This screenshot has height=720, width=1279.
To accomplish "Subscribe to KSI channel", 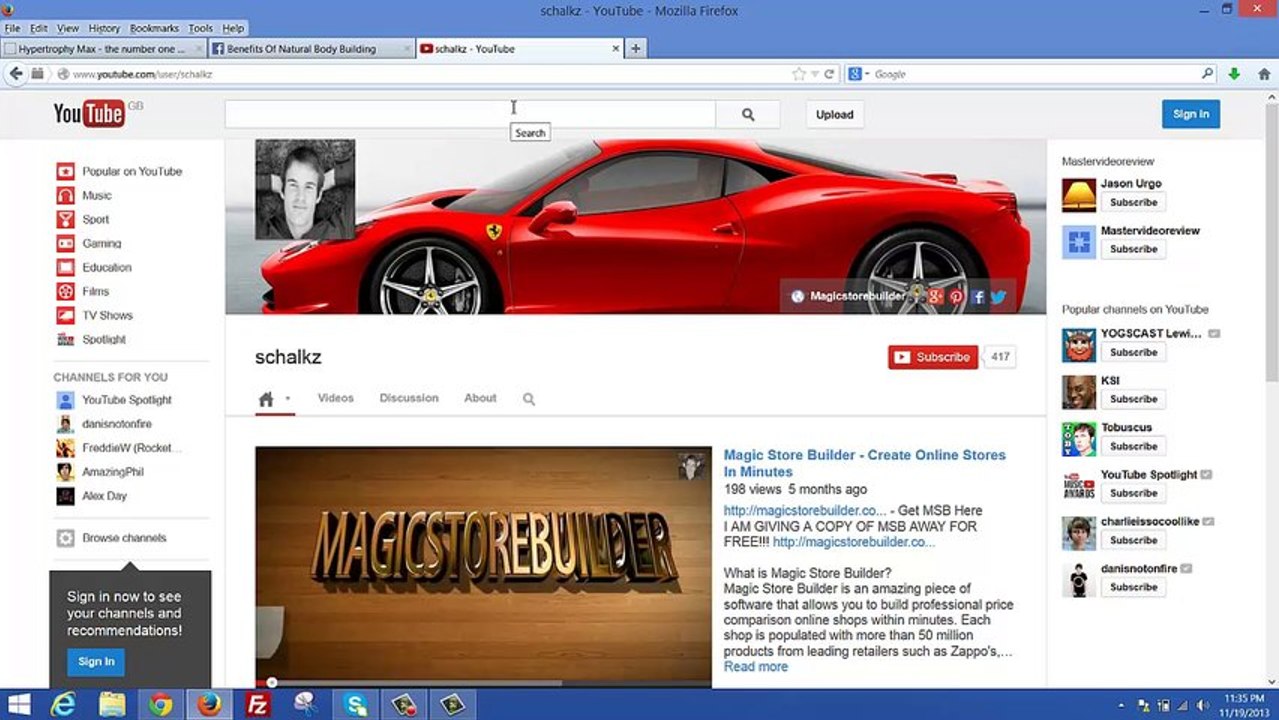I will tap(1133, 399).
